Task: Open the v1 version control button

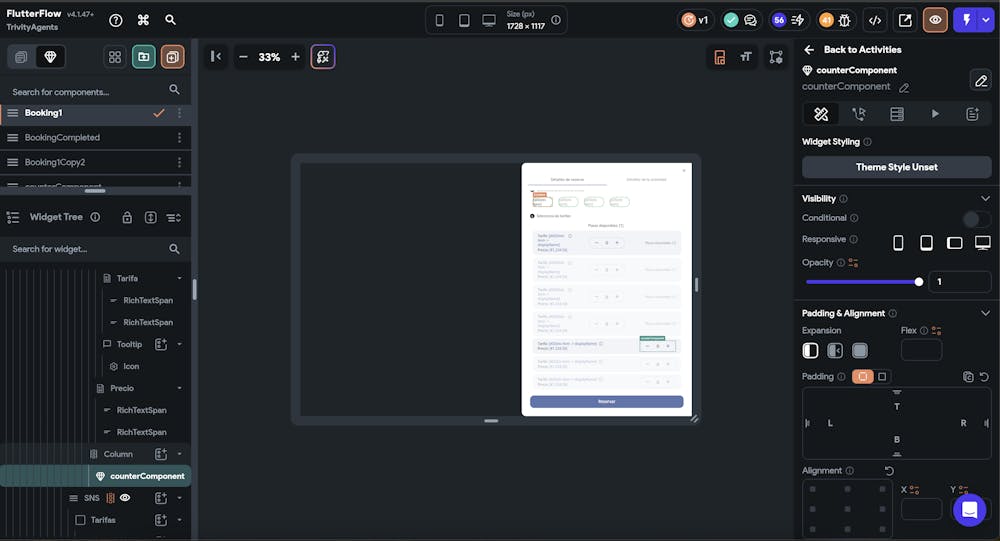Action: (x=695, y=20)
